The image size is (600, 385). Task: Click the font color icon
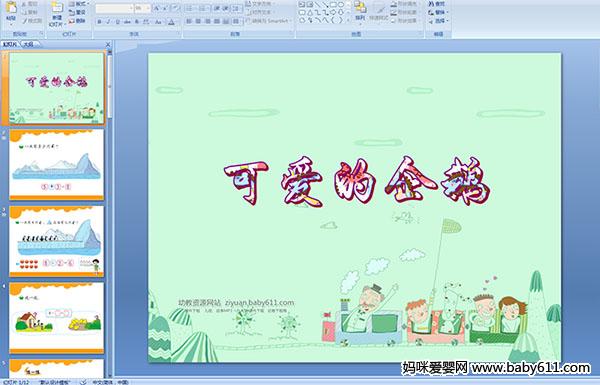[171, 22]
